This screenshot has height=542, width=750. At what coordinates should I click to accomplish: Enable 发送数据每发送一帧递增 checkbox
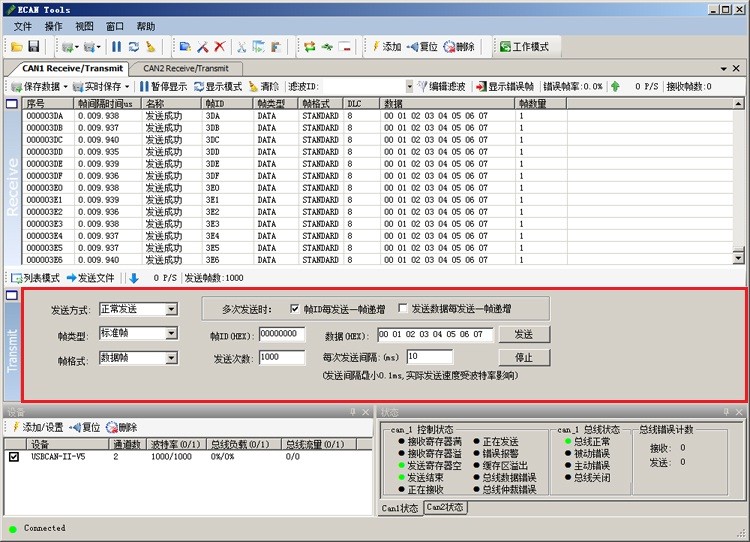pos(403,309)
